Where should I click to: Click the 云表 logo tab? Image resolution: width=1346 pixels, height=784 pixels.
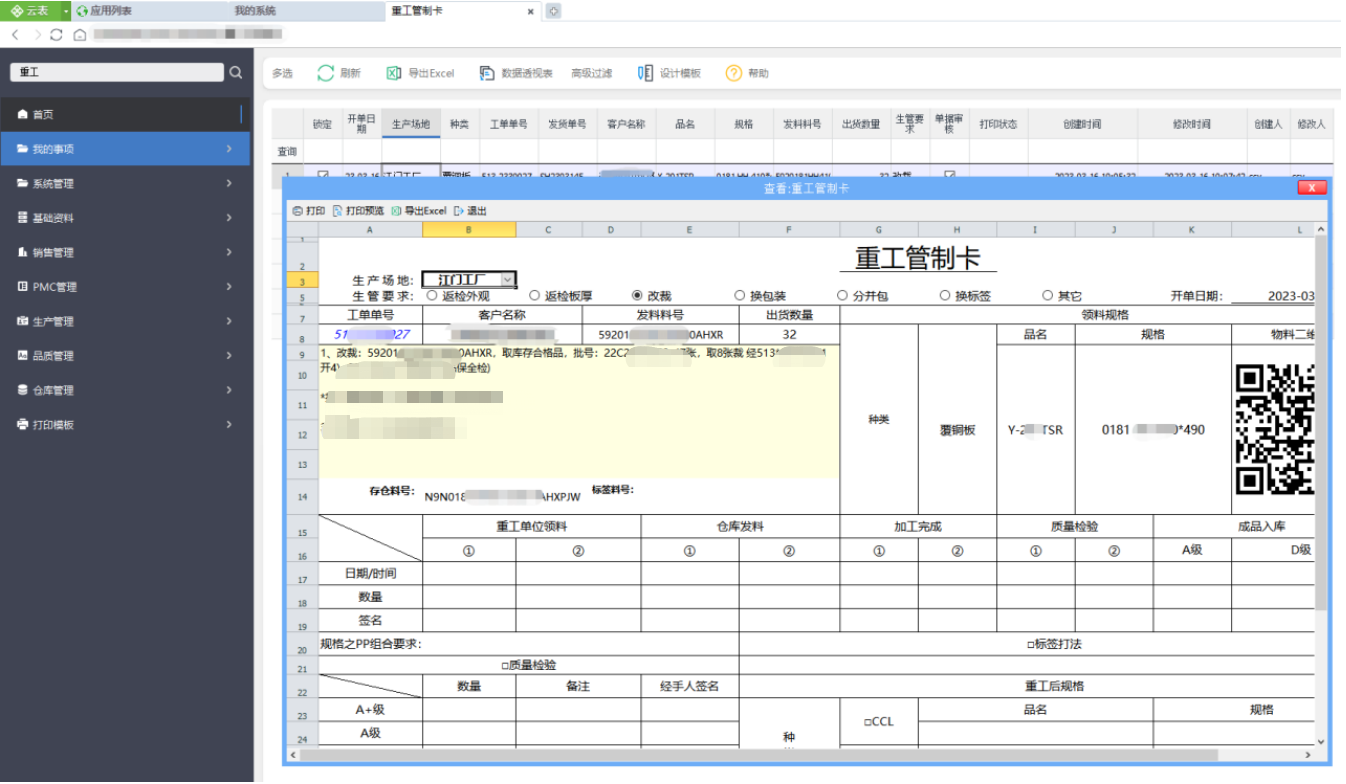click(30, 11)
